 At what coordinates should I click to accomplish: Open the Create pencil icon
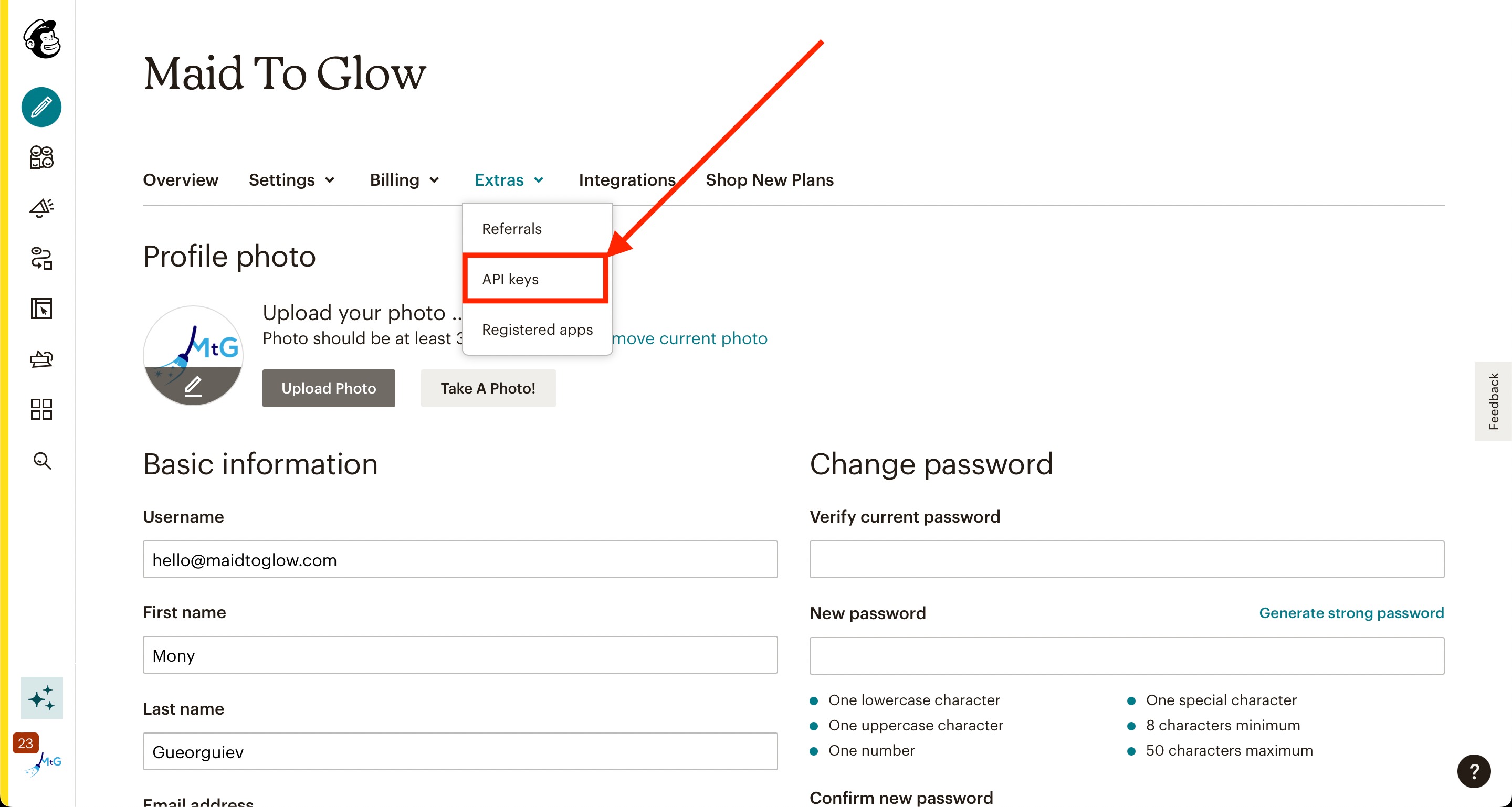pos(41,108)
